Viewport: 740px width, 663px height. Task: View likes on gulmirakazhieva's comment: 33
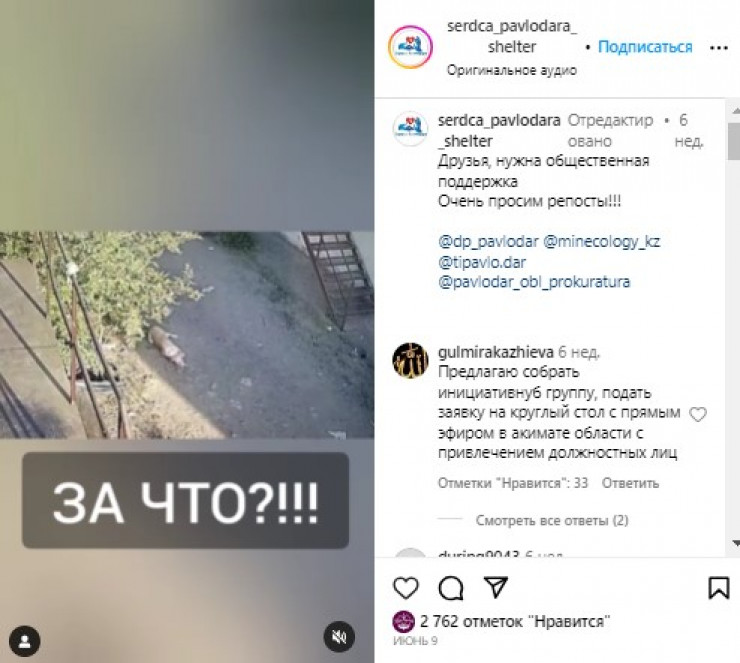[513, 483]
